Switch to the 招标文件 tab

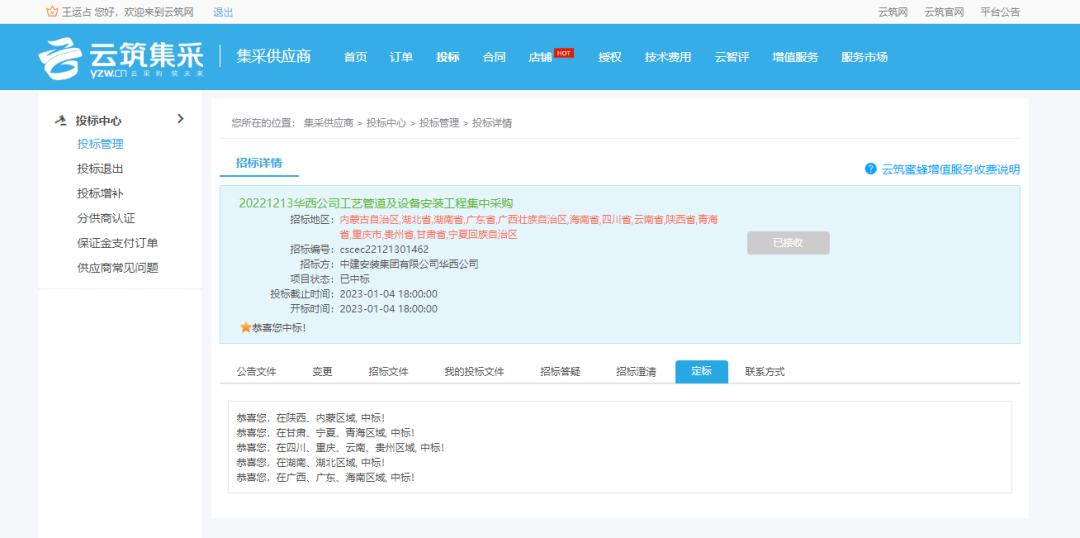pos(388,371)
